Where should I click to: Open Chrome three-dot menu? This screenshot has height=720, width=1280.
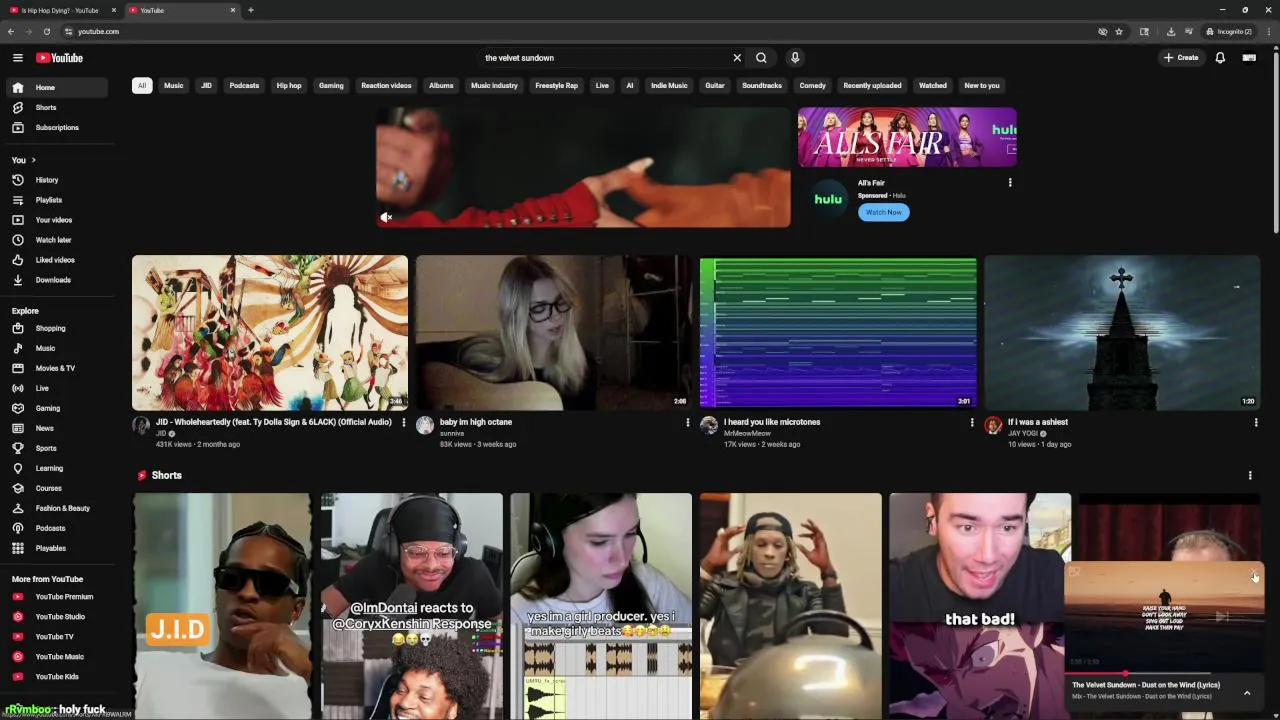point(1268,31)
